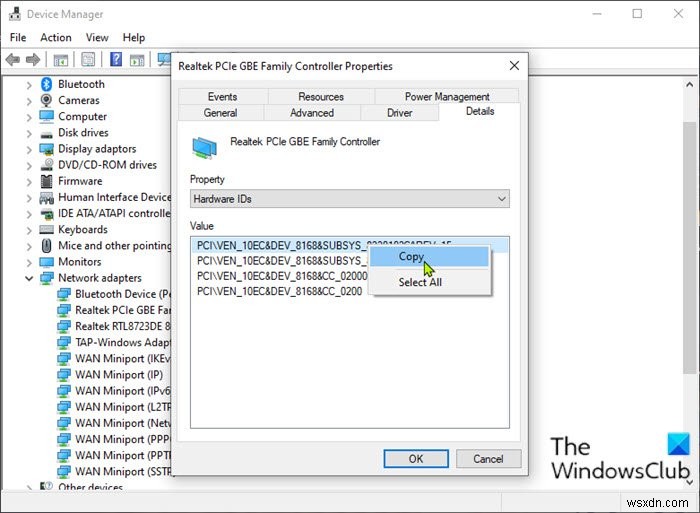The height and width of the screenshot is (513, 700).
Task: Open the Property dropdown showing Hardware IDs
Action: [x=350, y=199]
